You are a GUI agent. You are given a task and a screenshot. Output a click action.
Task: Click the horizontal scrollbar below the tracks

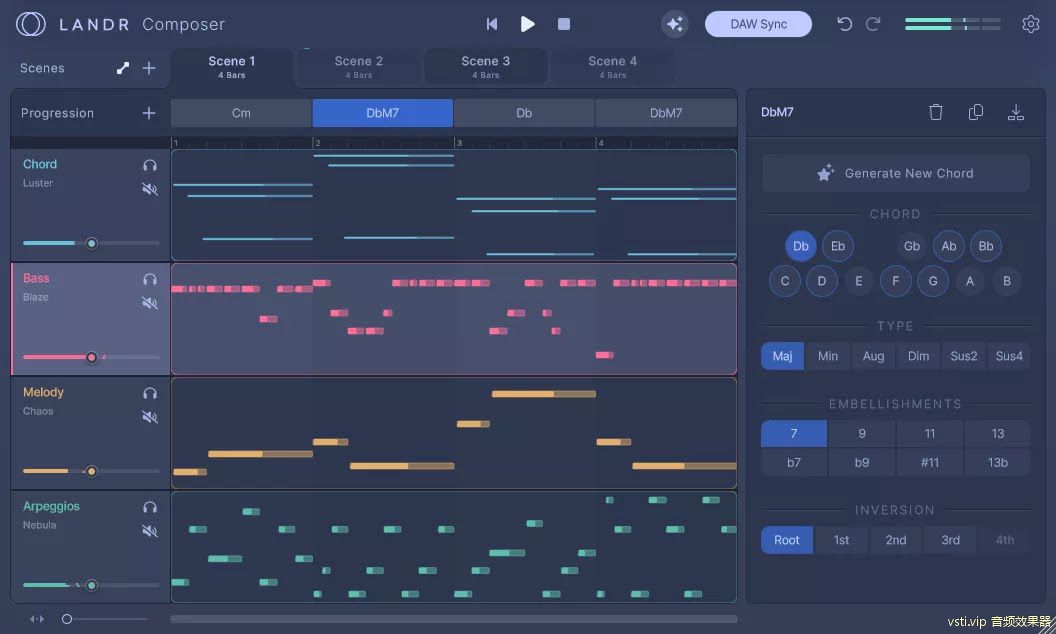pos(454,619)
